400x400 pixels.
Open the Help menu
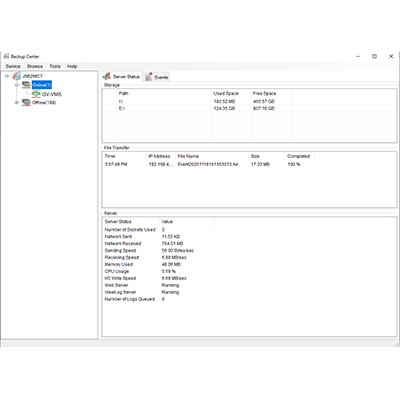(72, 66)
